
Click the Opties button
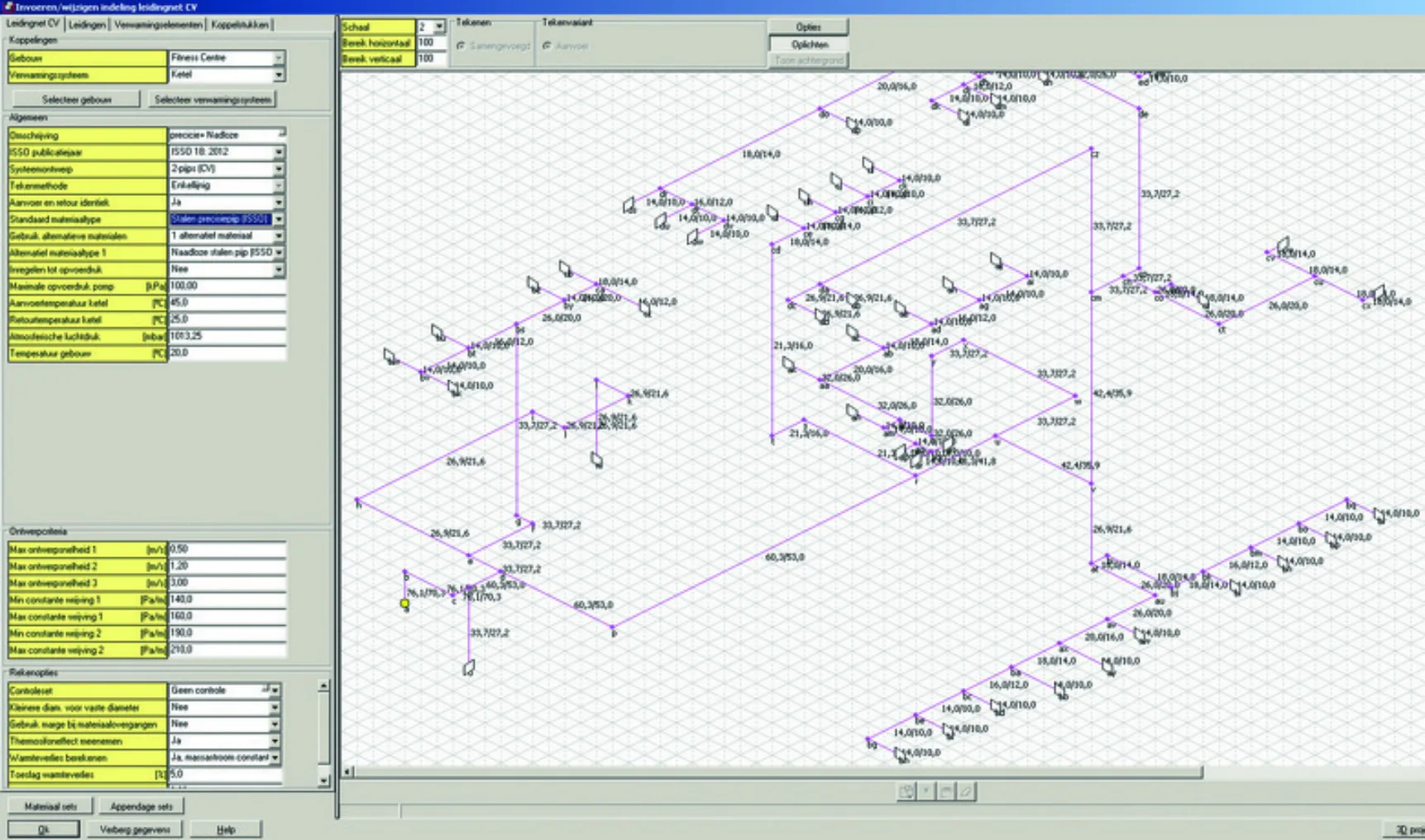point(808,27)
